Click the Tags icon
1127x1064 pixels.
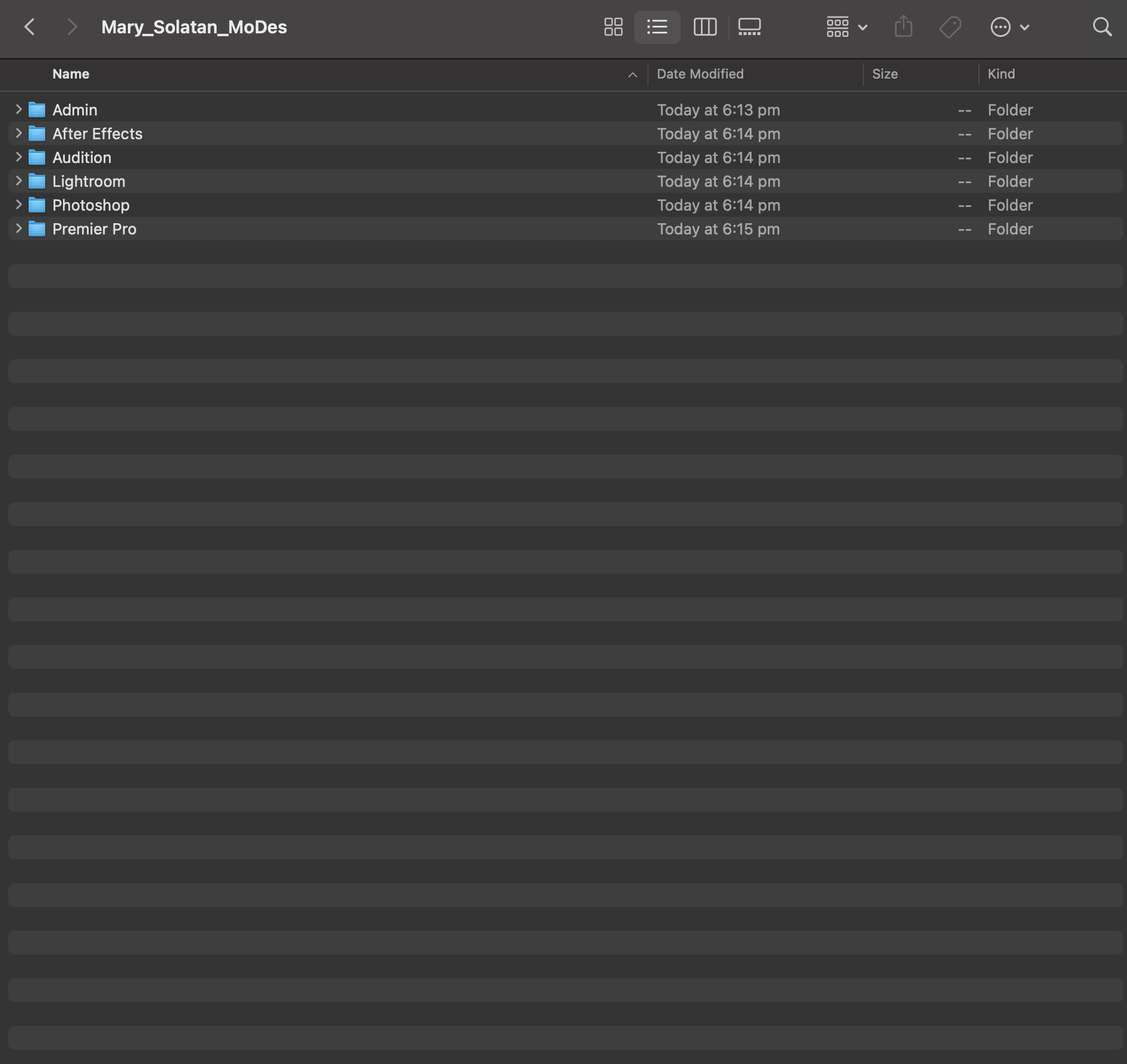click(950, 27)
